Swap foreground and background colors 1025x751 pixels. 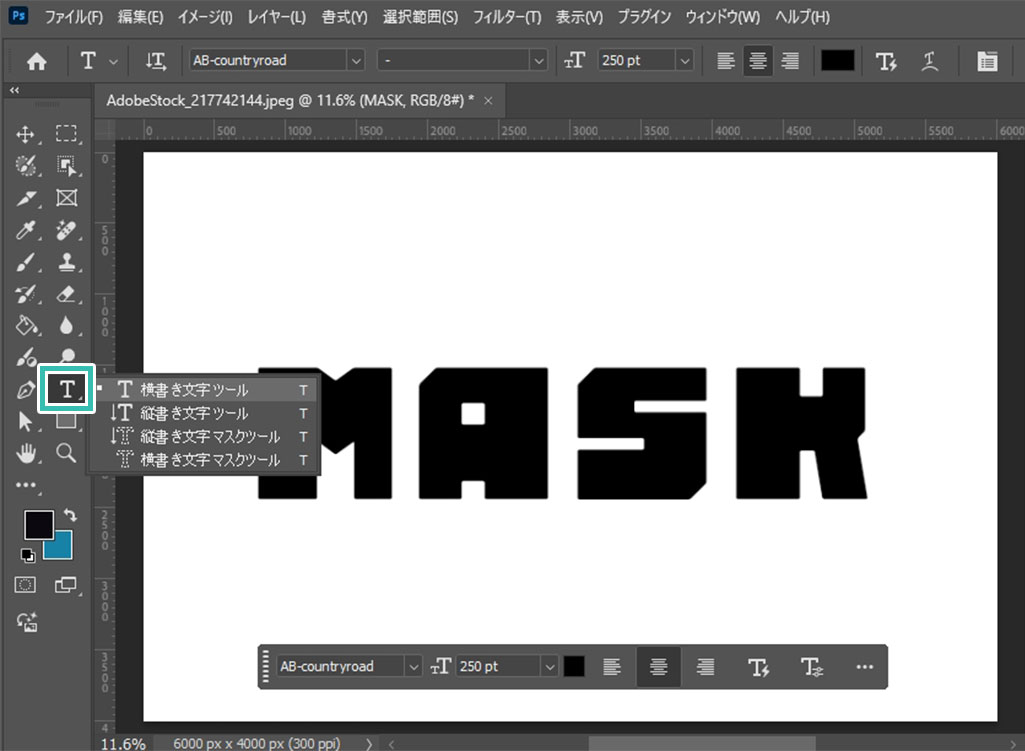click(70, 515)
